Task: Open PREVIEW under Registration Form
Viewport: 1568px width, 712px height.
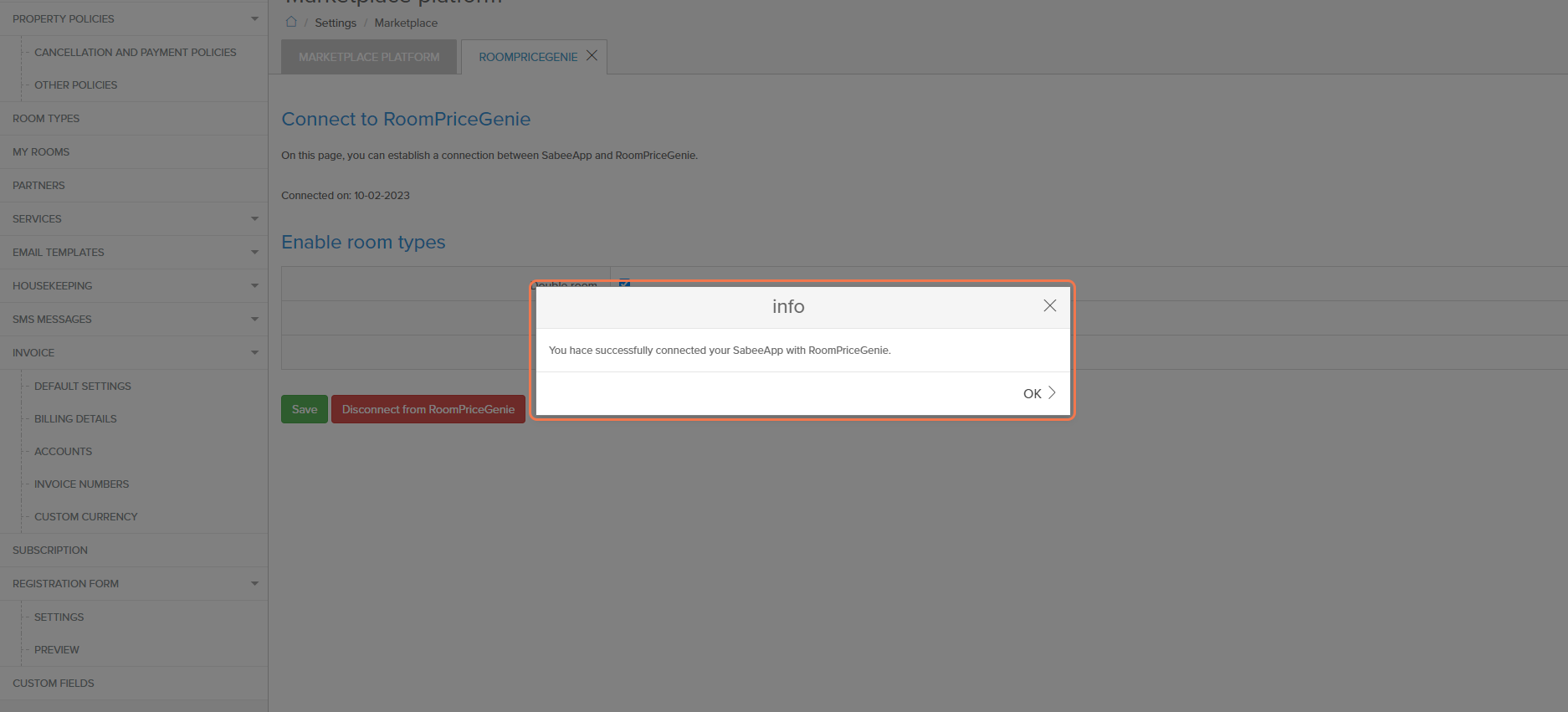Action: (57, 649)
